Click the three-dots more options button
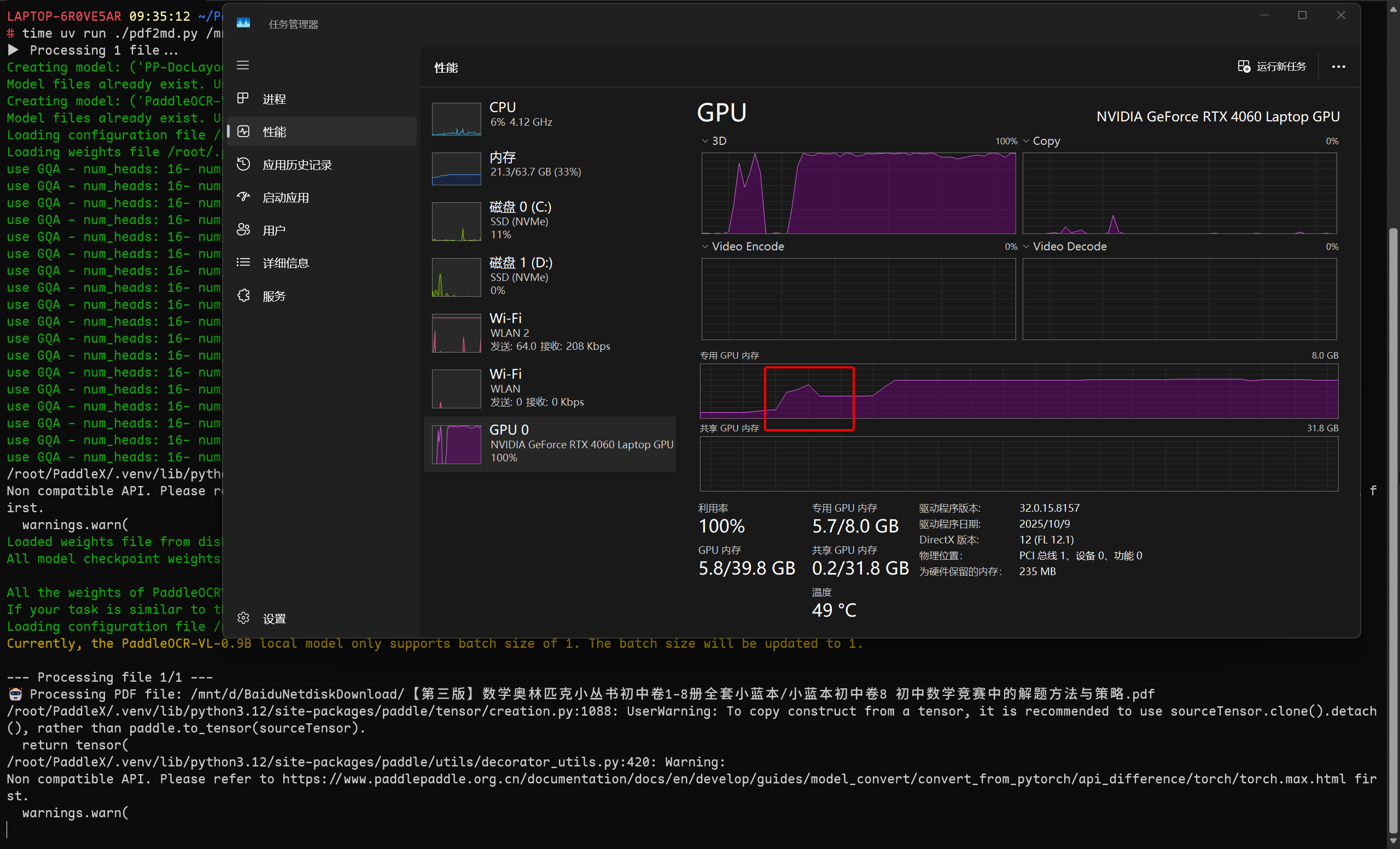The image size is (1400, 849). tap(1338, 67)
